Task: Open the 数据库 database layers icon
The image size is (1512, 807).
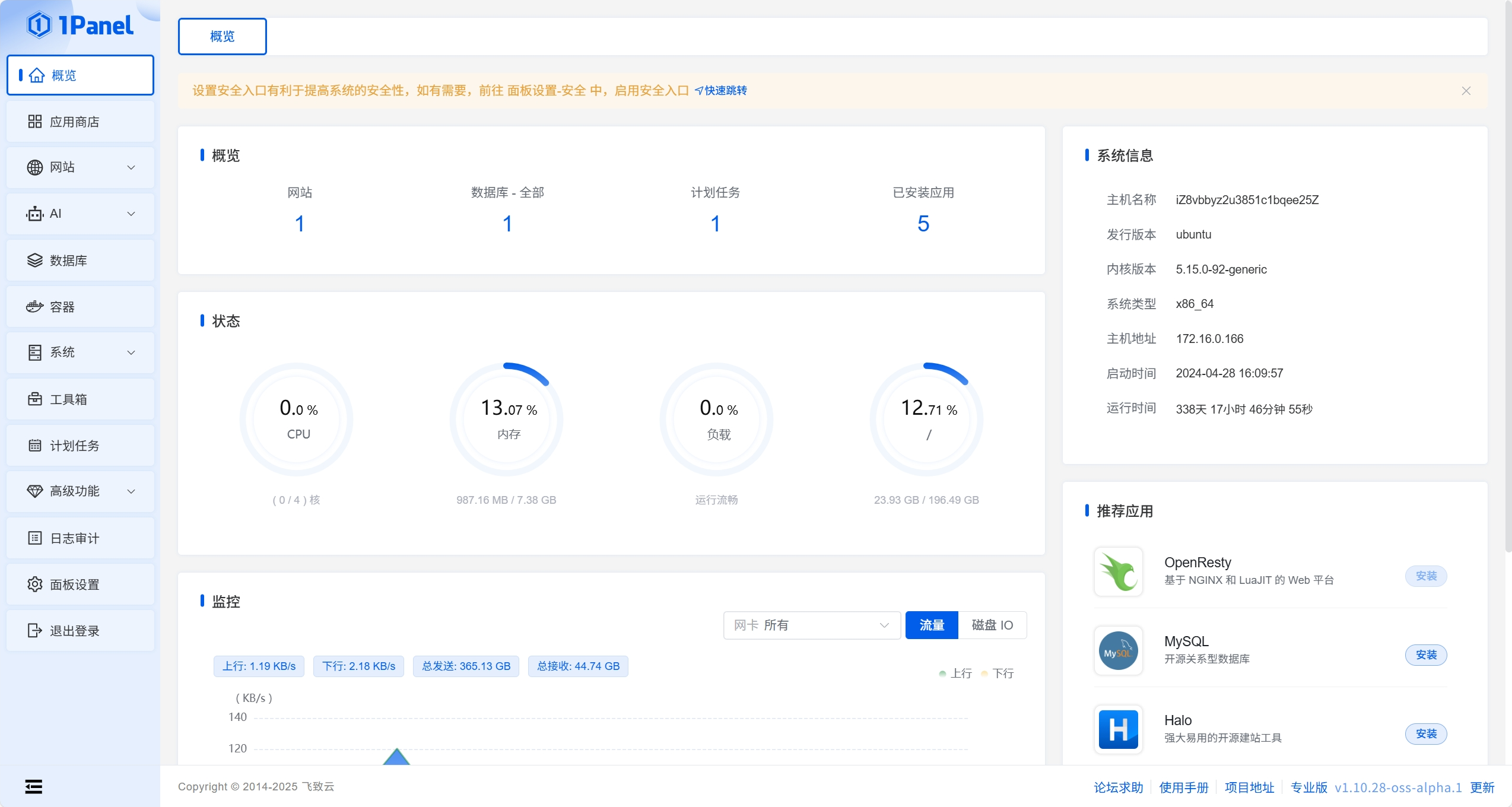Action: pos(35,260)
